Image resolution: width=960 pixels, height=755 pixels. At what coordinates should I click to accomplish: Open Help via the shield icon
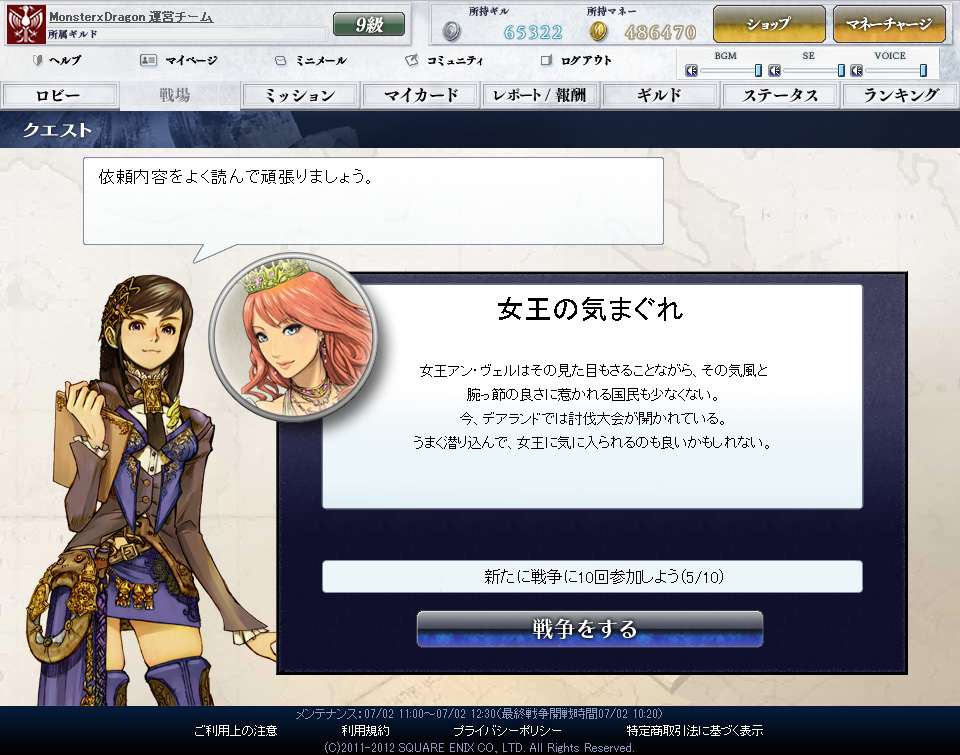click(39, 60)
